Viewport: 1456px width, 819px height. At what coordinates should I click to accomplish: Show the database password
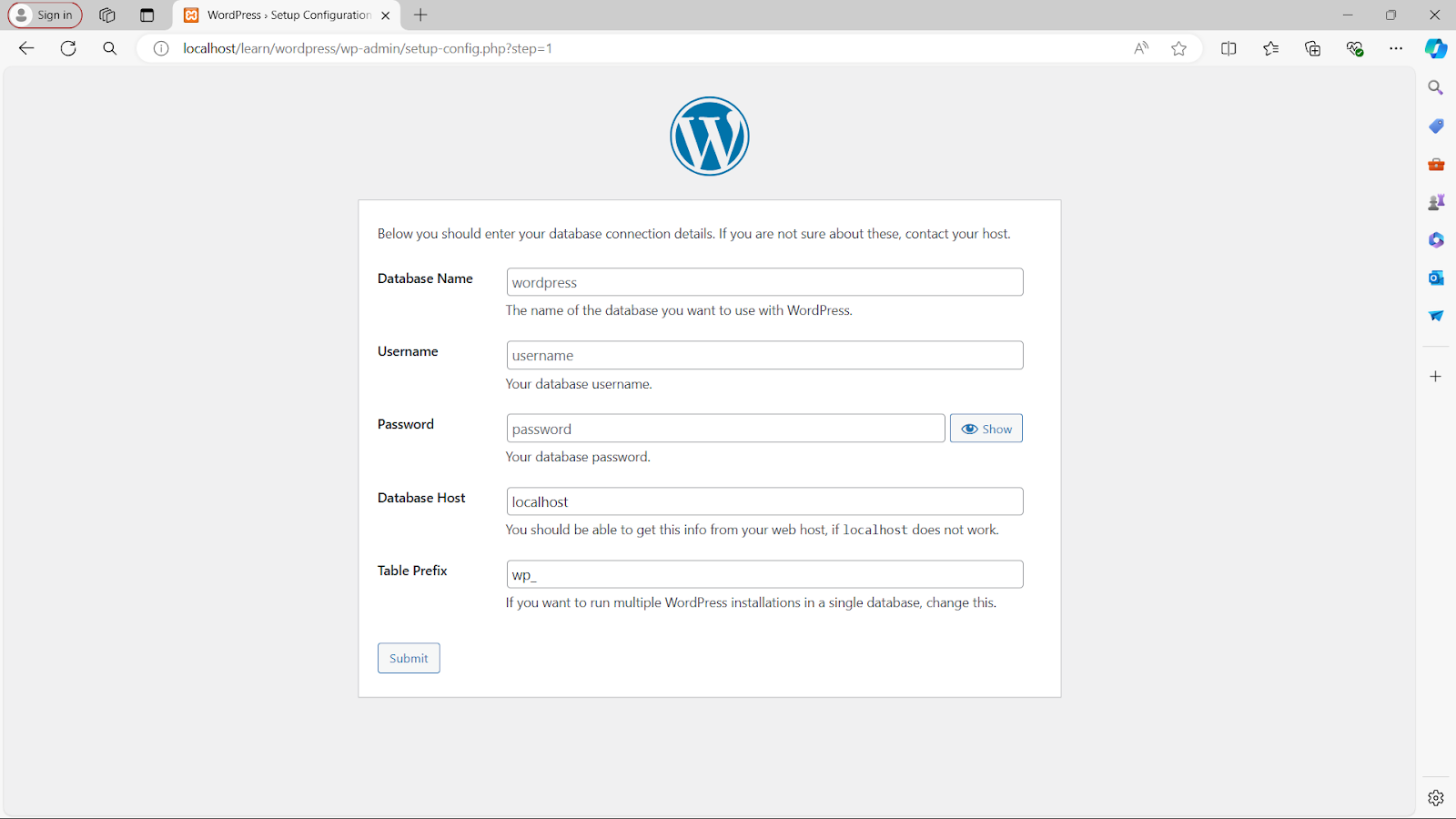pyautogui.click(x=986, y=429)
